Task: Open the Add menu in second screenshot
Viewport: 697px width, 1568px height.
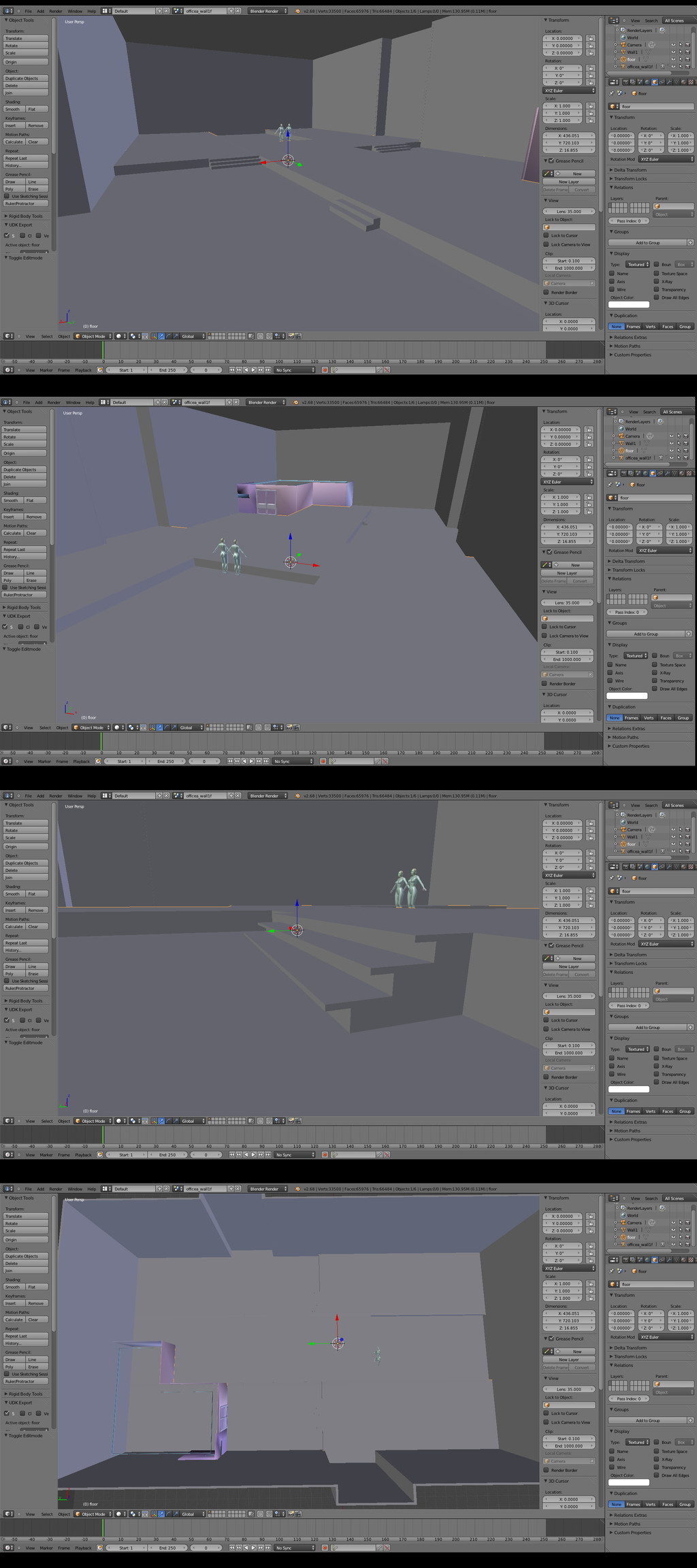Action: (x=39, y=402)
